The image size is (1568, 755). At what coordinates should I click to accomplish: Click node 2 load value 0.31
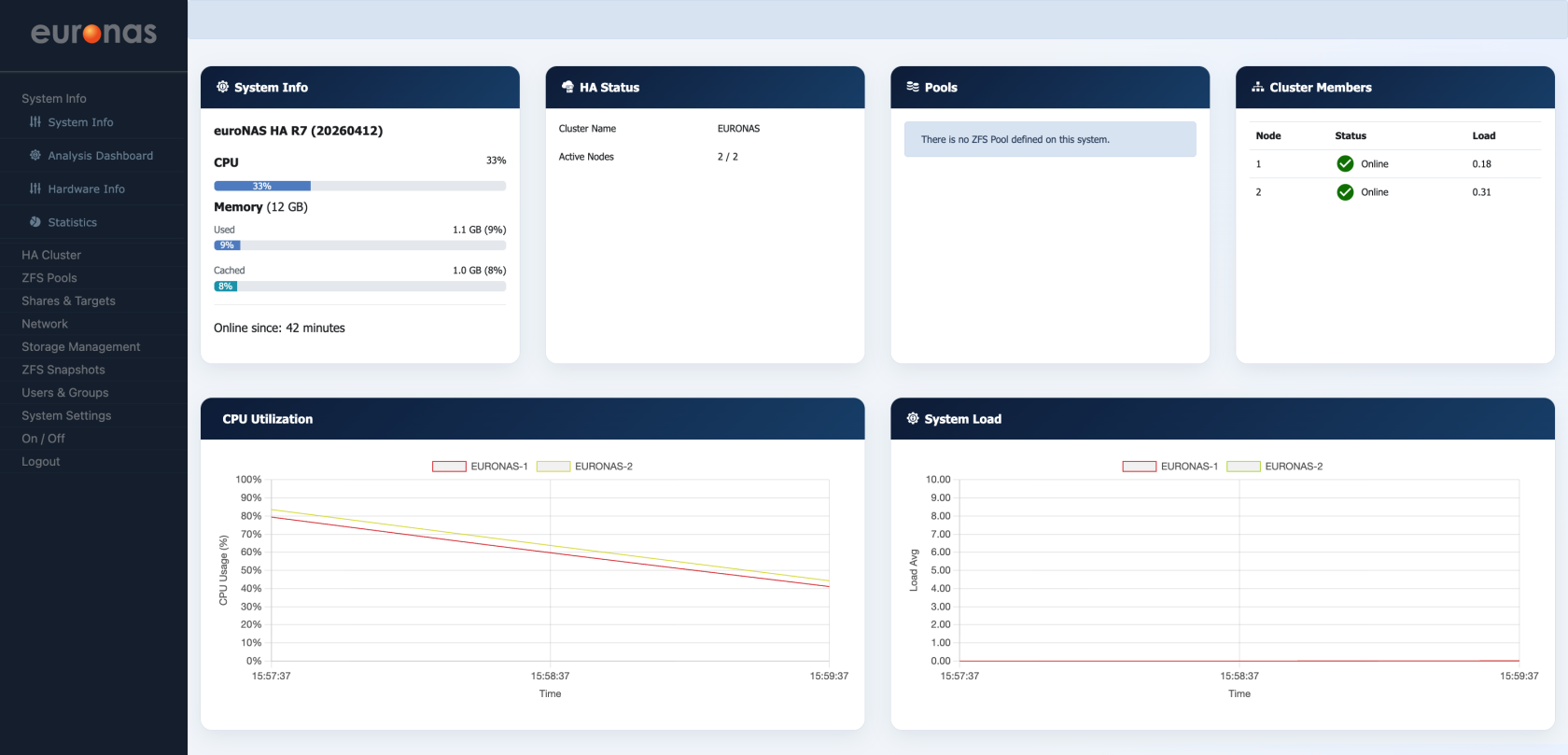pyautogui.click(x=1482, y=192)
